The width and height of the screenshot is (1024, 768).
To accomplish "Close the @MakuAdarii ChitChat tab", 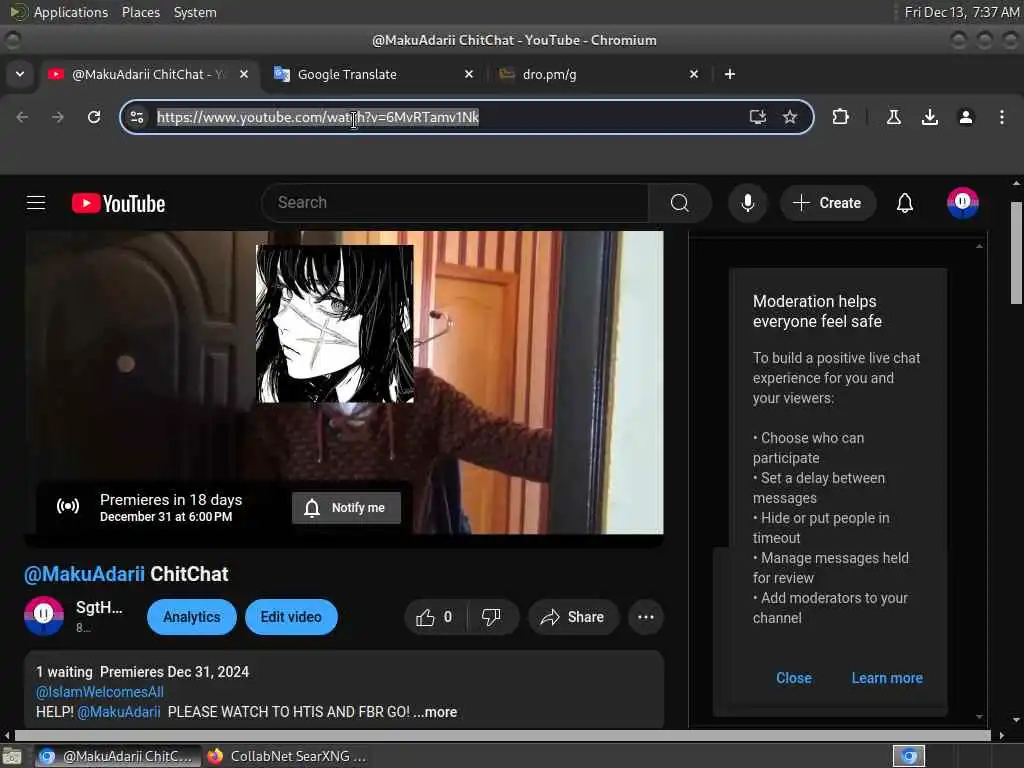I will coord(244,74).
